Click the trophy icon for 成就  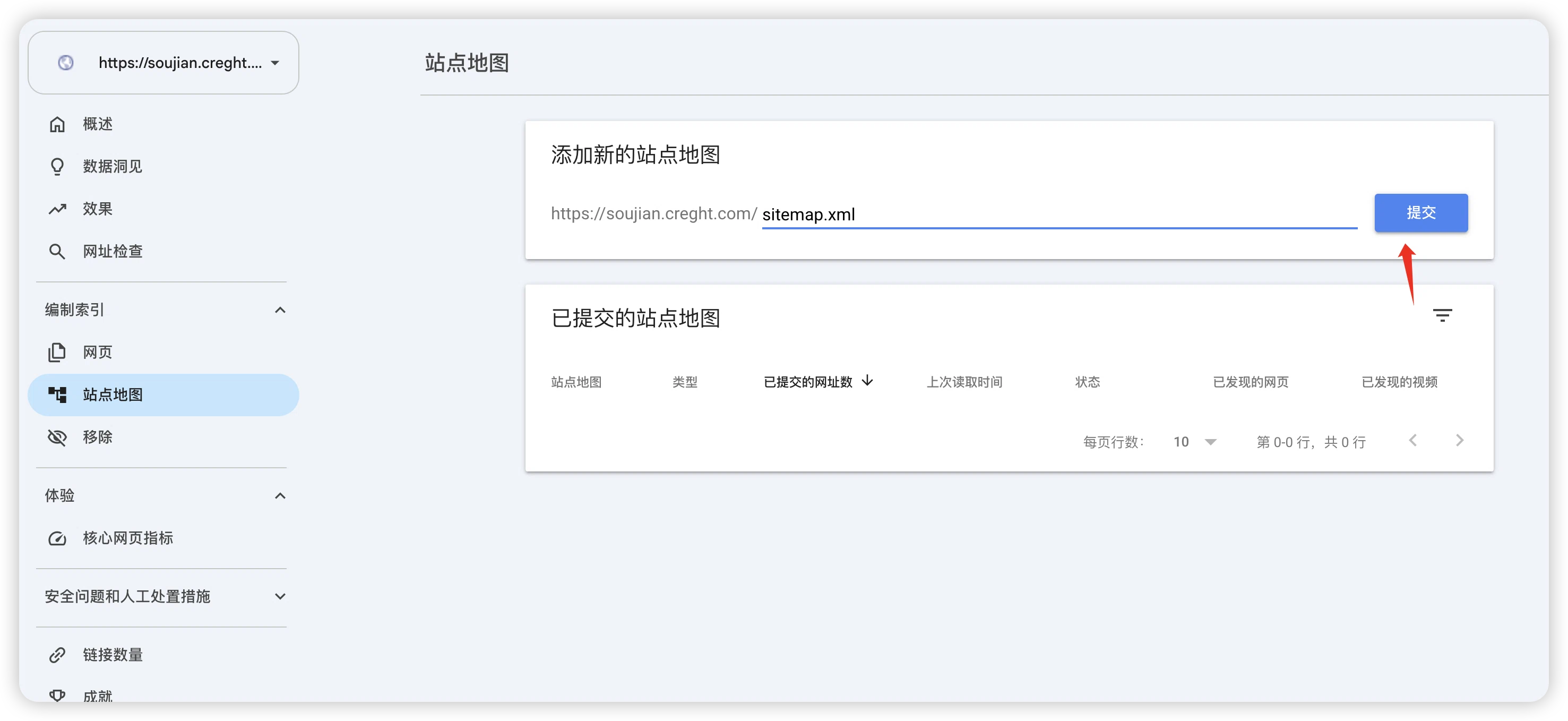[x=57, y=696]
